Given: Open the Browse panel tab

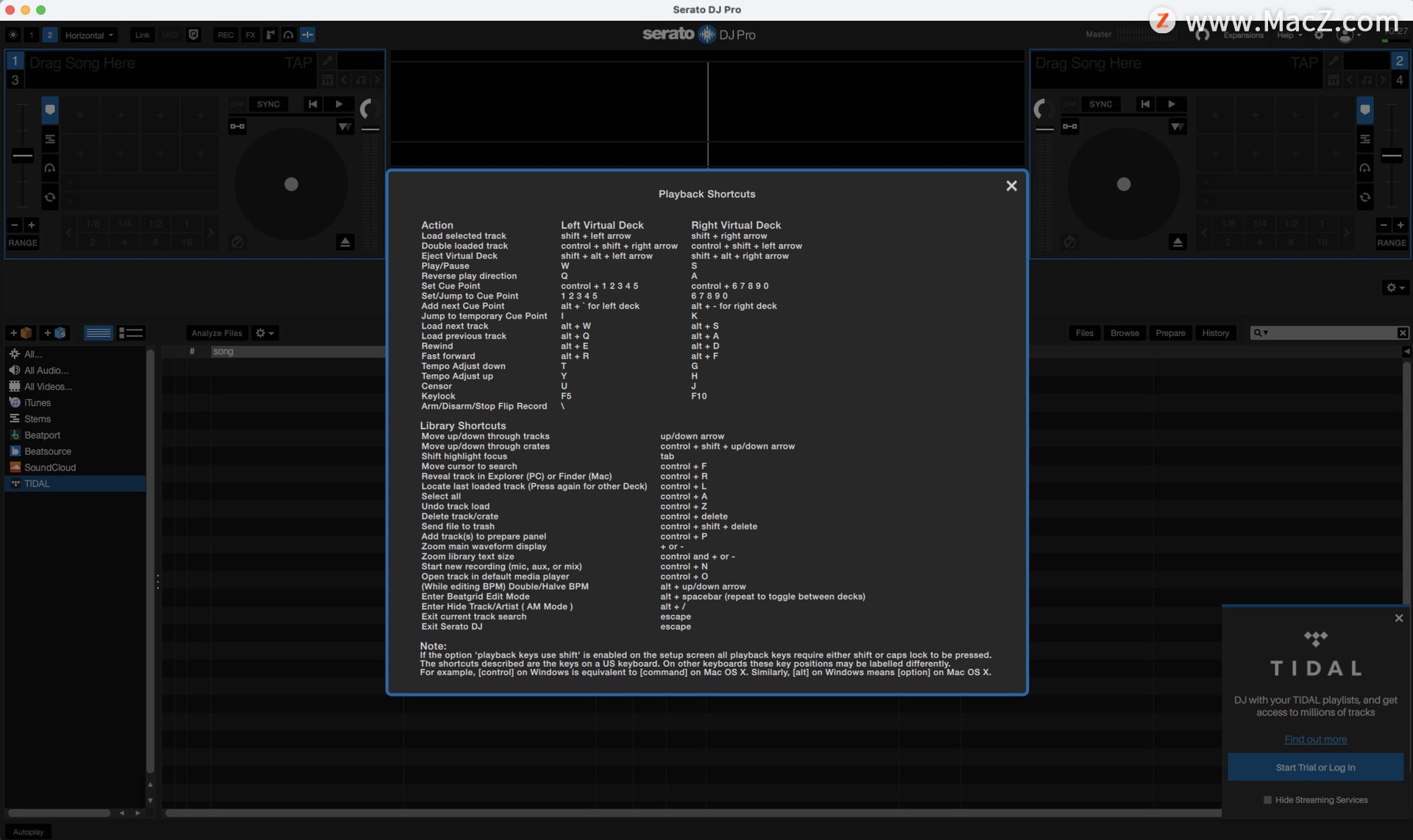Looking at the screenshot, I should click(x=1125, y=333).
